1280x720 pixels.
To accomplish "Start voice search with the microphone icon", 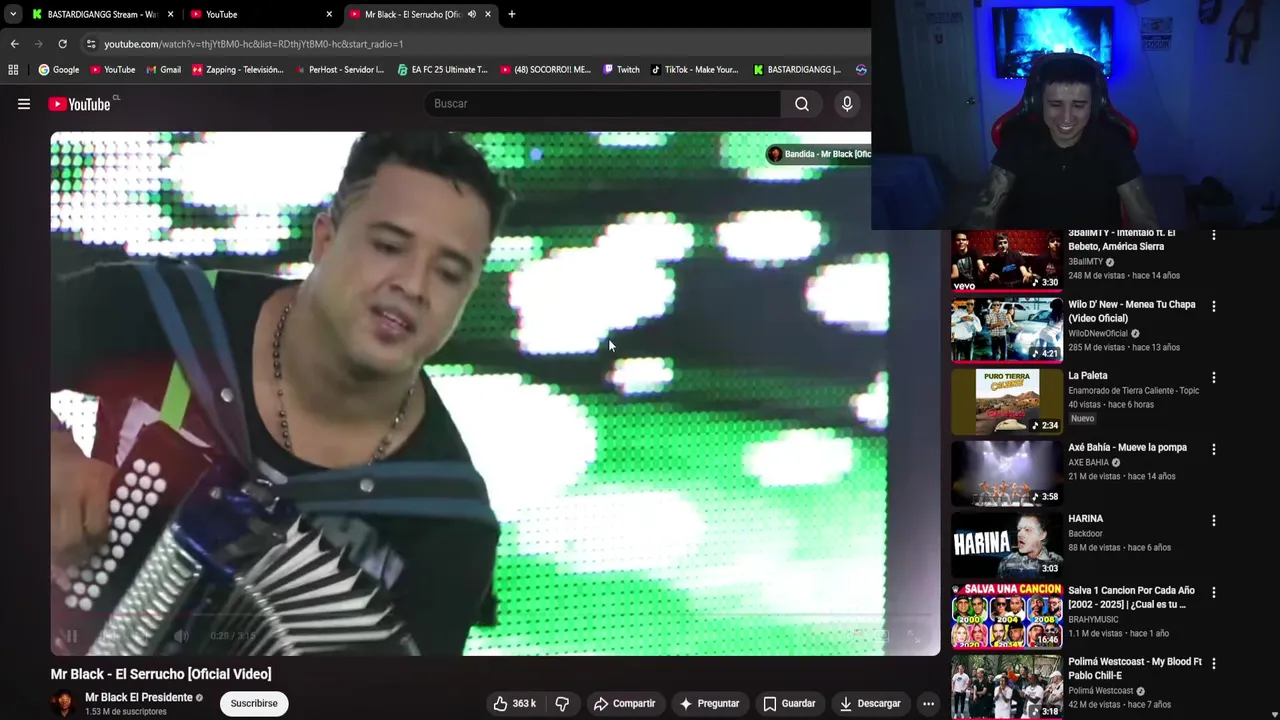I will pyautogui.click(x=847, y=104).
